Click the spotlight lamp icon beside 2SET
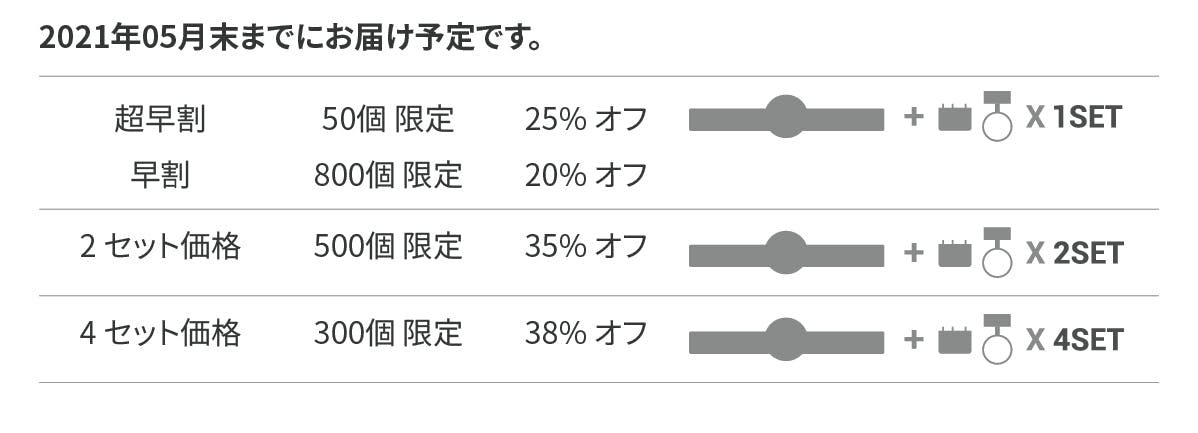Viewport: 1198px width, 433px height. pyautogui.click(x=997, y=251)
